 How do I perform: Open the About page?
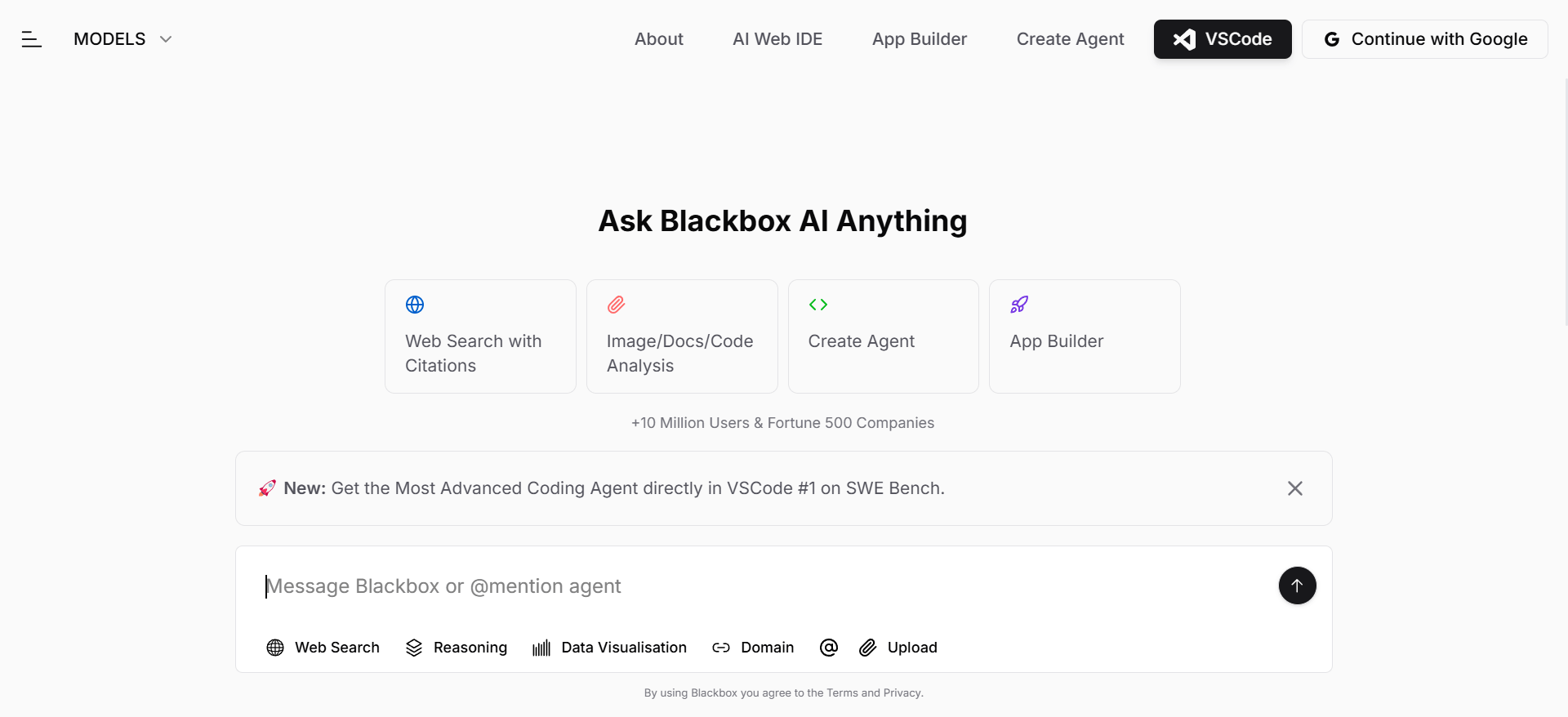click(x=659, y=39)
